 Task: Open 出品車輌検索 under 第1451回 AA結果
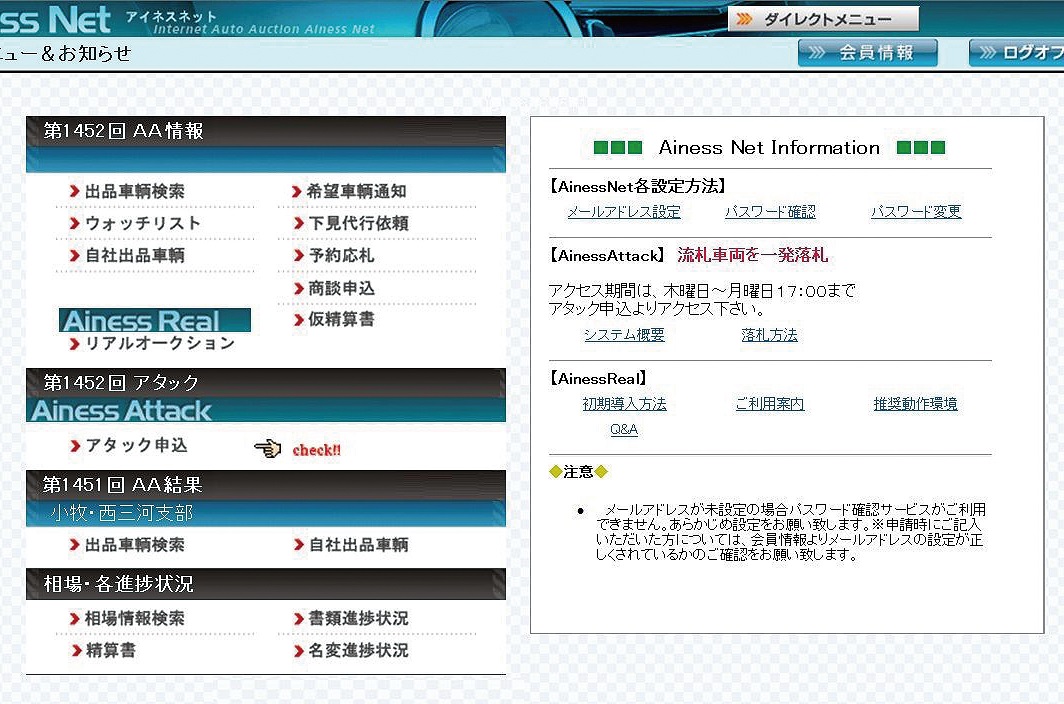coord(127,544)
